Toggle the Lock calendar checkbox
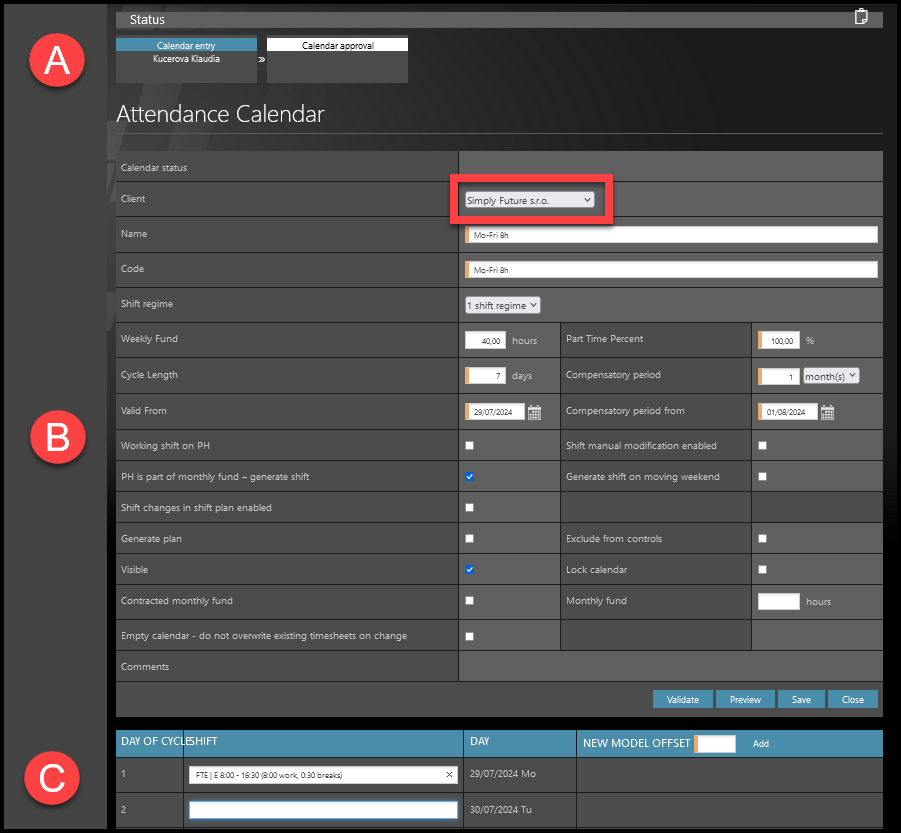Viewport: 901px width, 833px height. point(762,569)
